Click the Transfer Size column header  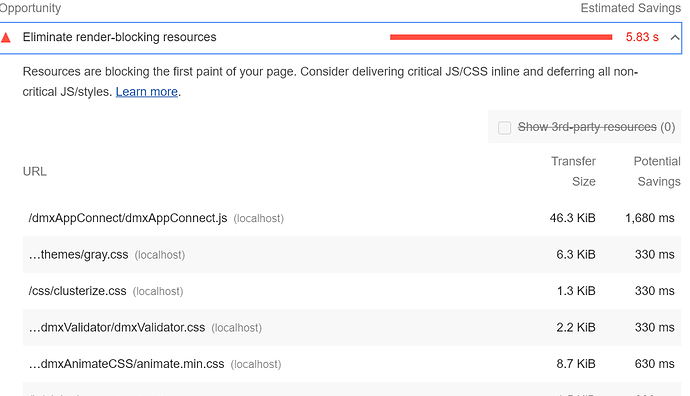pos(573,171)
